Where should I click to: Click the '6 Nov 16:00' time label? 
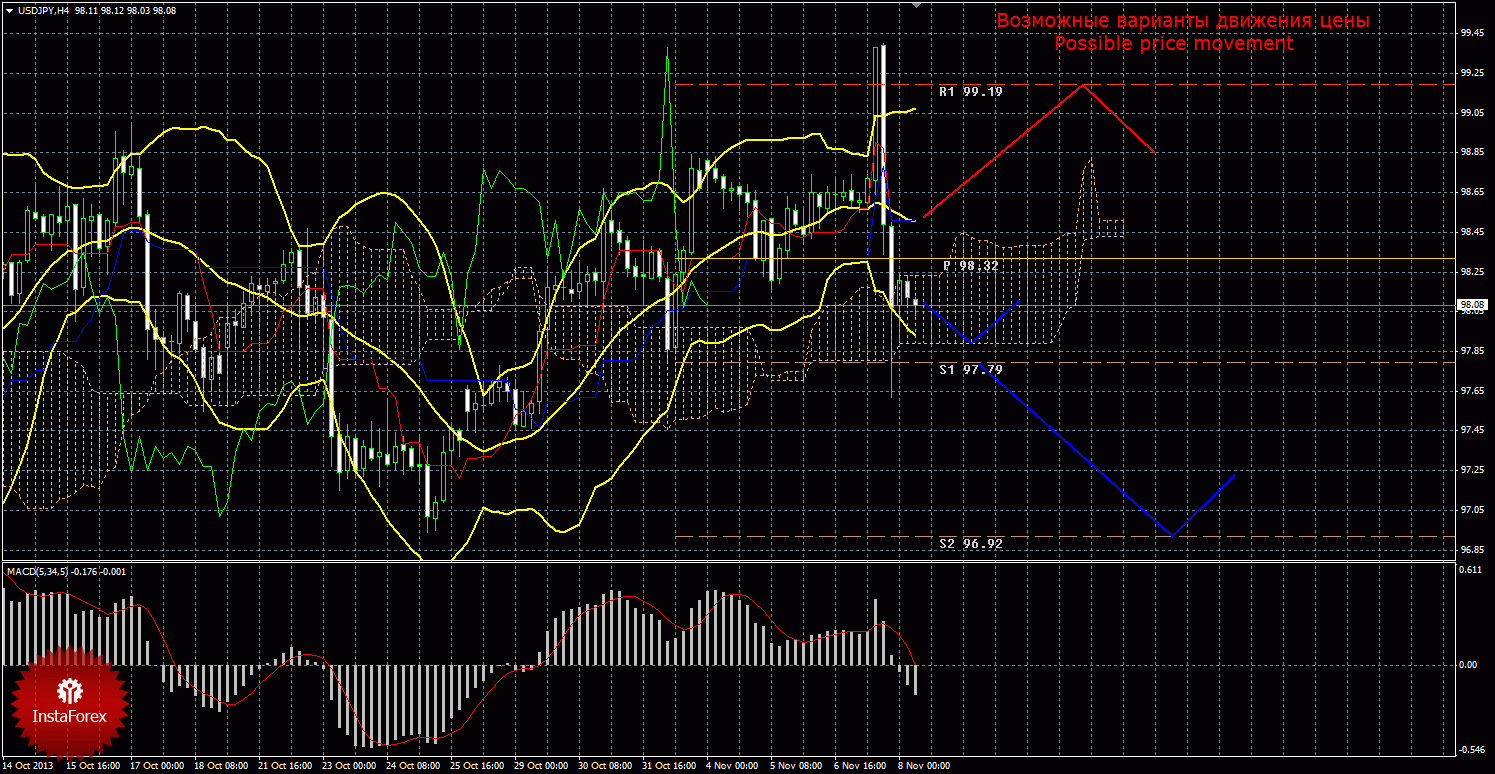860,767
